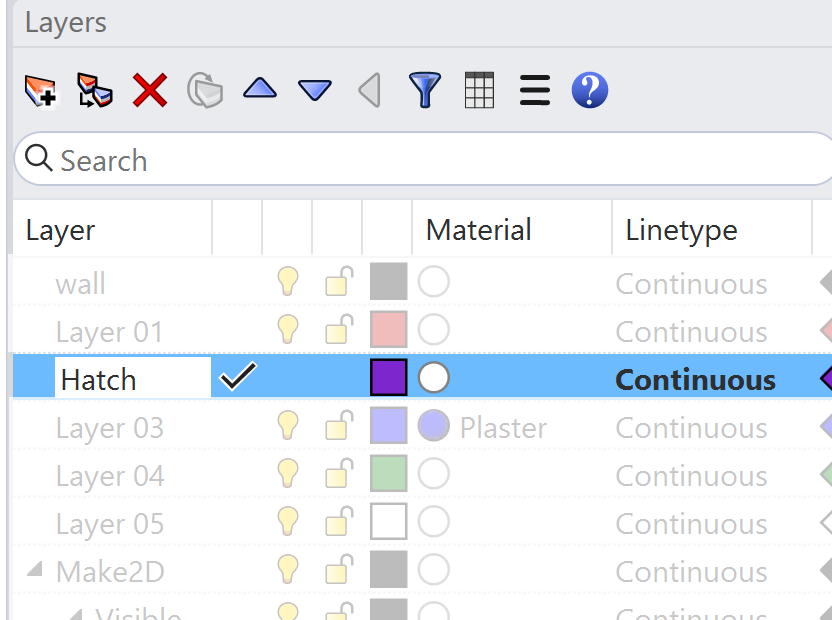The height and width of the screenshot is (620, 832).
Task: Click into the layer Search field
Action: coord(420,160)
